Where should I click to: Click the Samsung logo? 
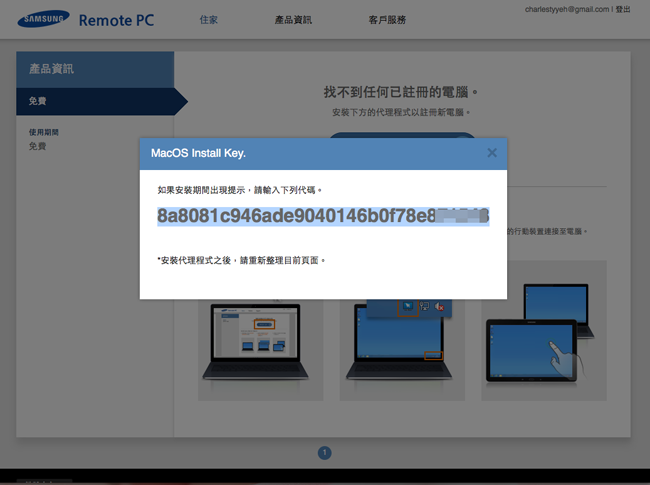pyautogui.click(x=43, y=19)
